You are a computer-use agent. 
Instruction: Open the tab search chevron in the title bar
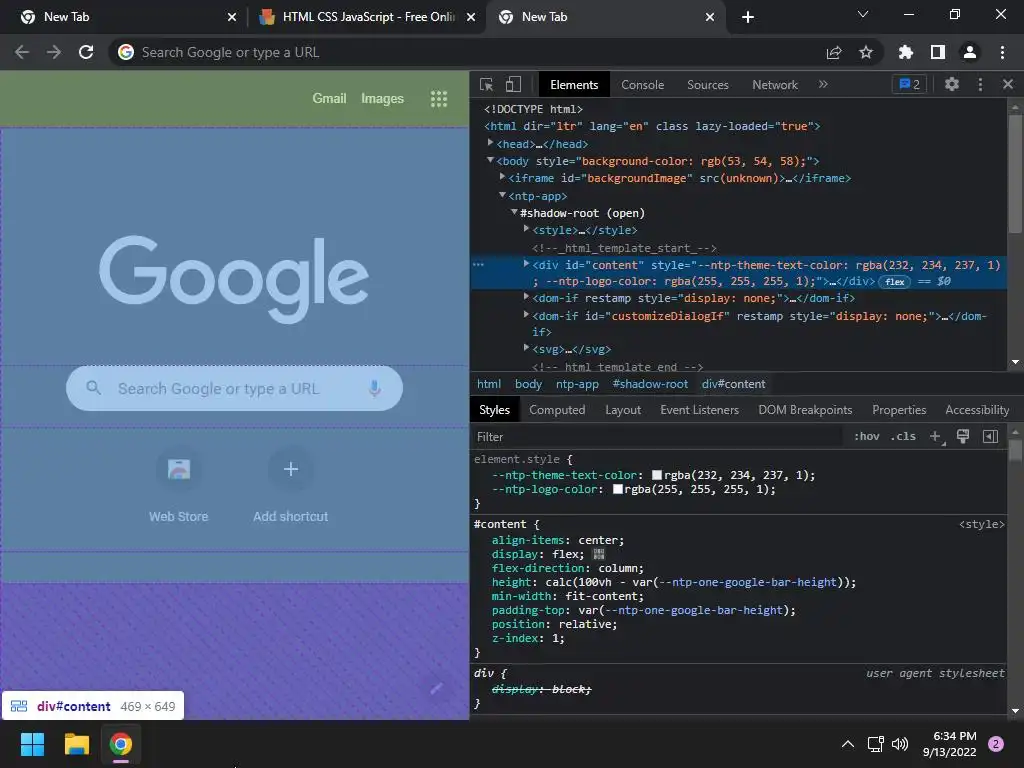click(x=863, y=14)
